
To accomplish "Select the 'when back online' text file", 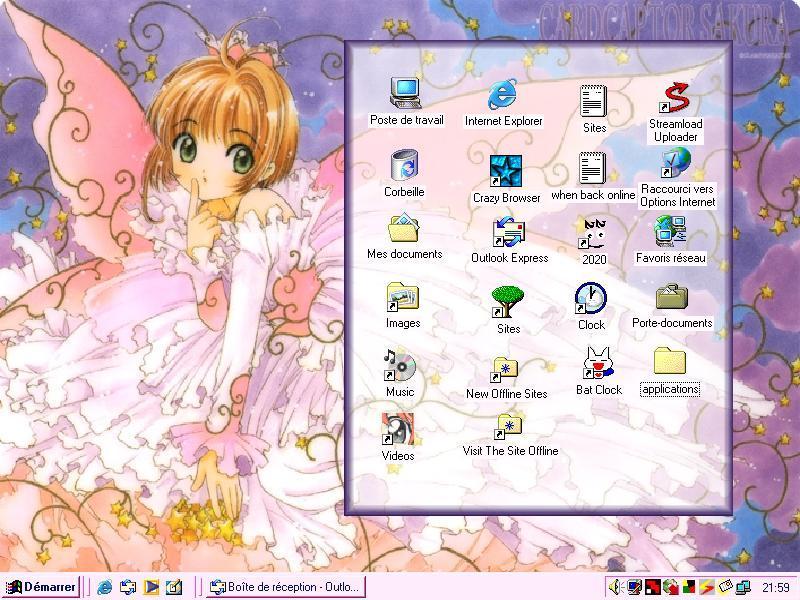I will click(593, 176).
